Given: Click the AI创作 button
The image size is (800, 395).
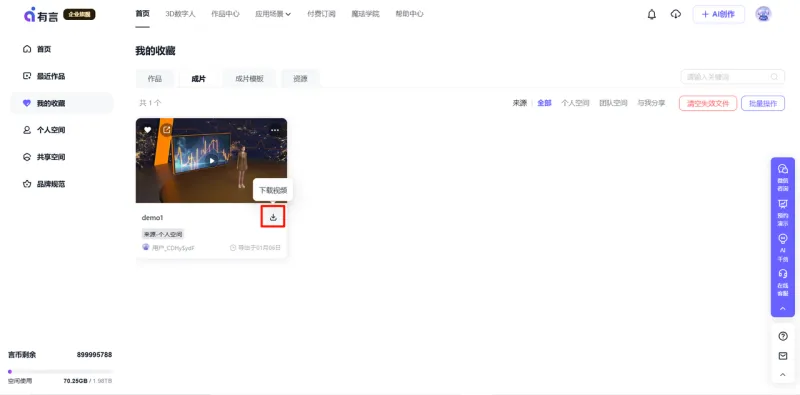Looking at the screenshot, I should click(x=718, y=14).
